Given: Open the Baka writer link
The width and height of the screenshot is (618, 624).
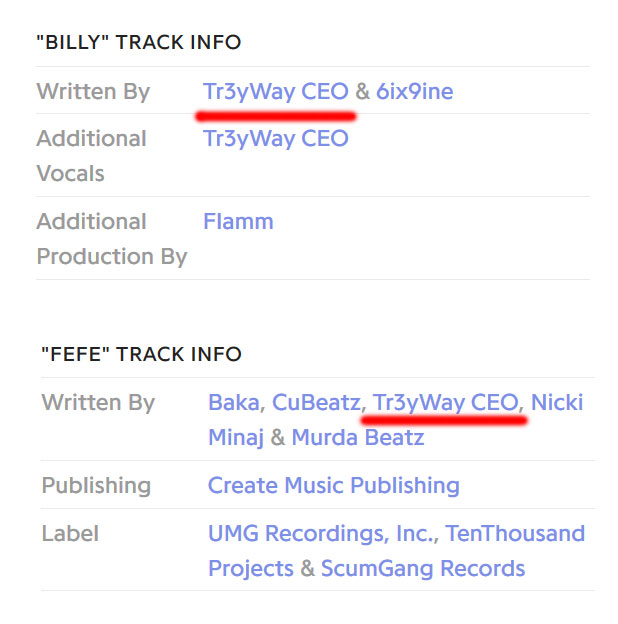Looking at the screenshot, I should coord(234,402).
